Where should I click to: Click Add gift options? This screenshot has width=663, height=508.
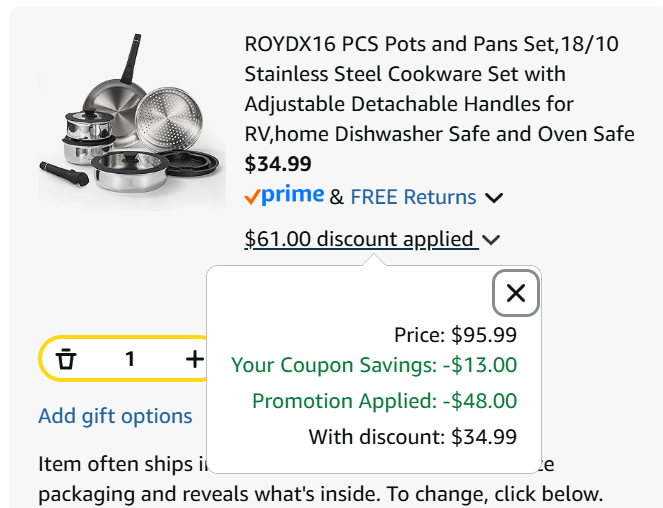coord(115,416)
